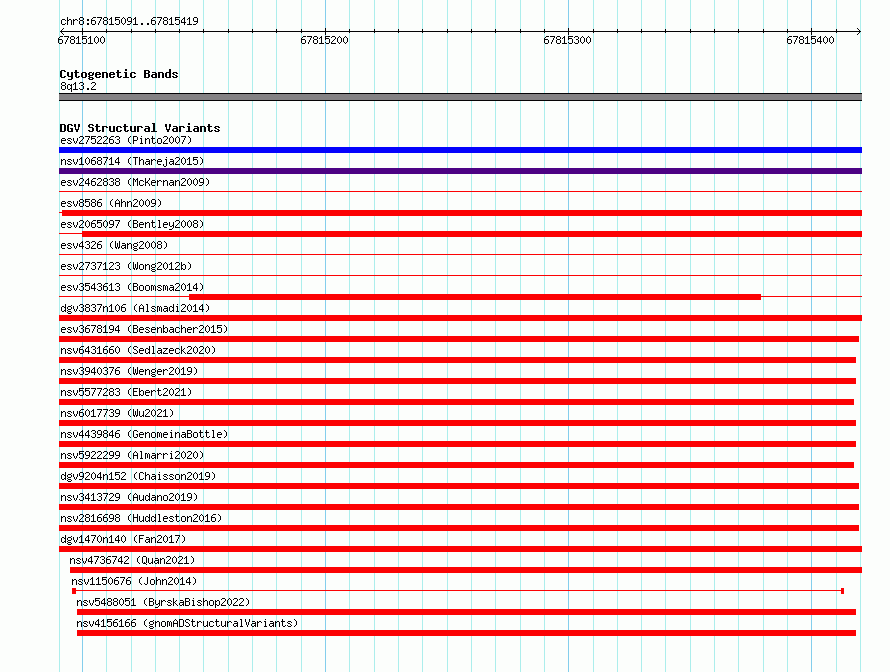
Task: Click esv3543613 (Boomsma2014) variant label
Action: point(132,287)
